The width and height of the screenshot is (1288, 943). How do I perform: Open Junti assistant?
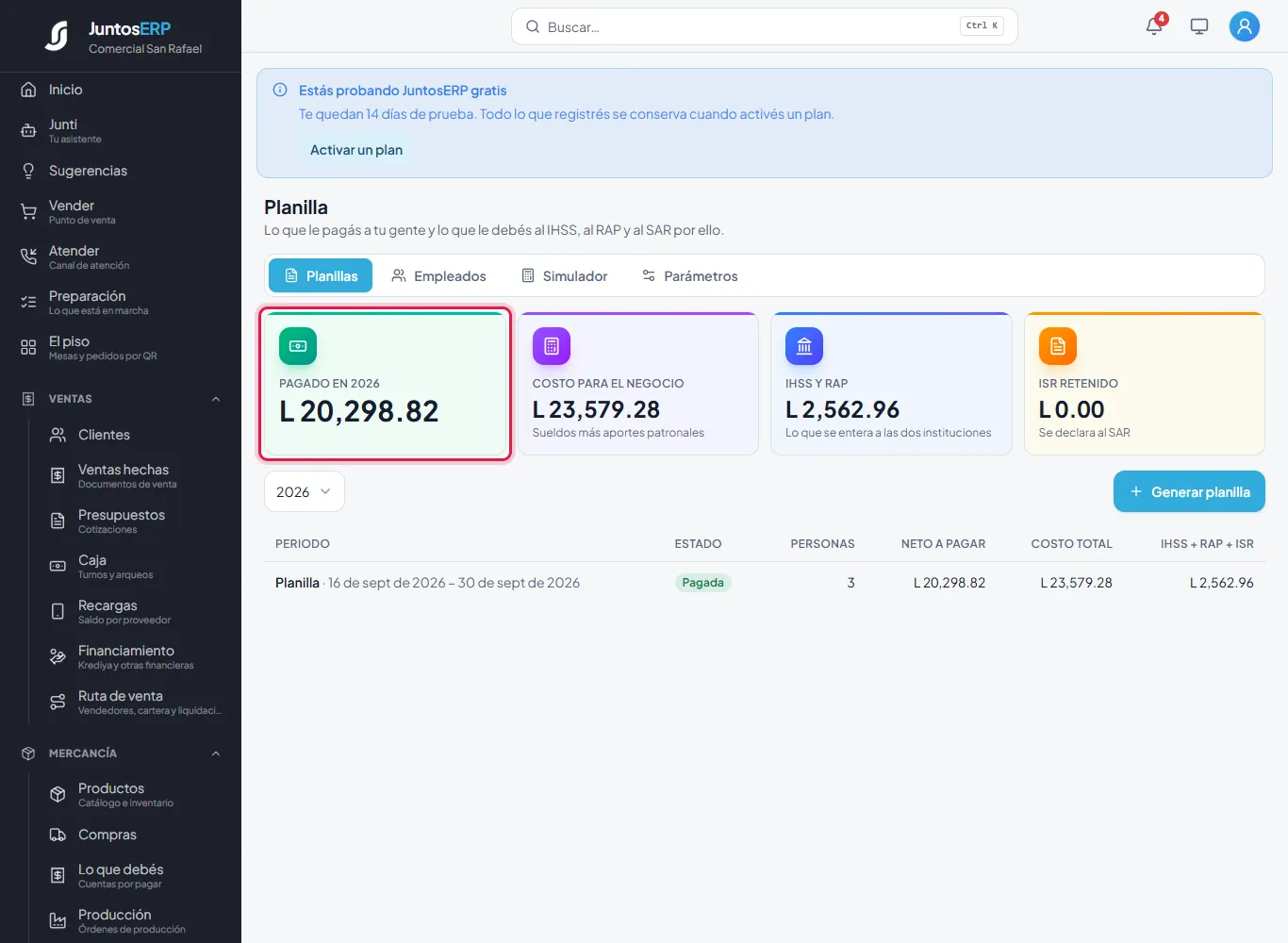click(121, 130)
